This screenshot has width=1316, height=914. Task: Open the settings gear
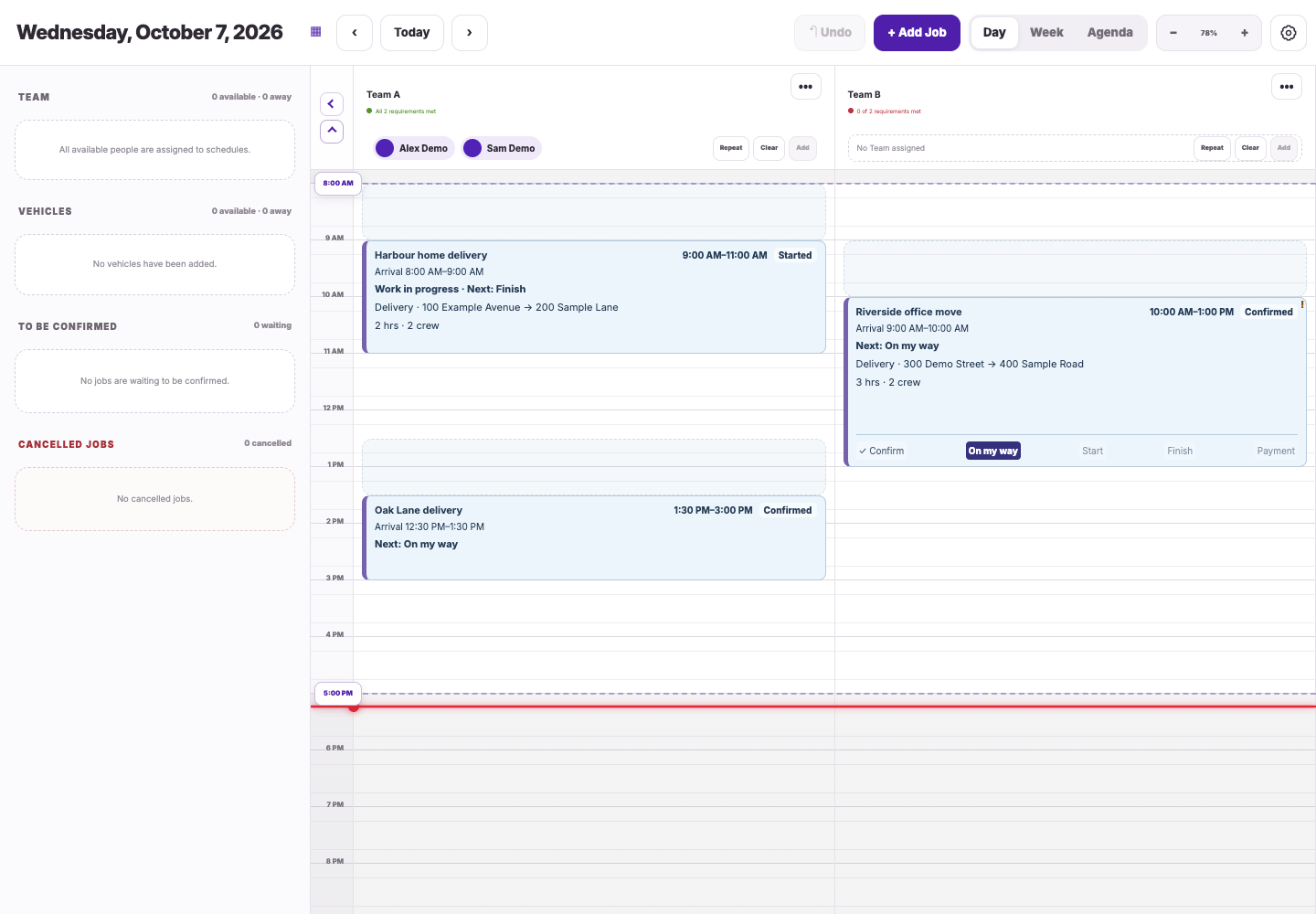point(1289,33)
